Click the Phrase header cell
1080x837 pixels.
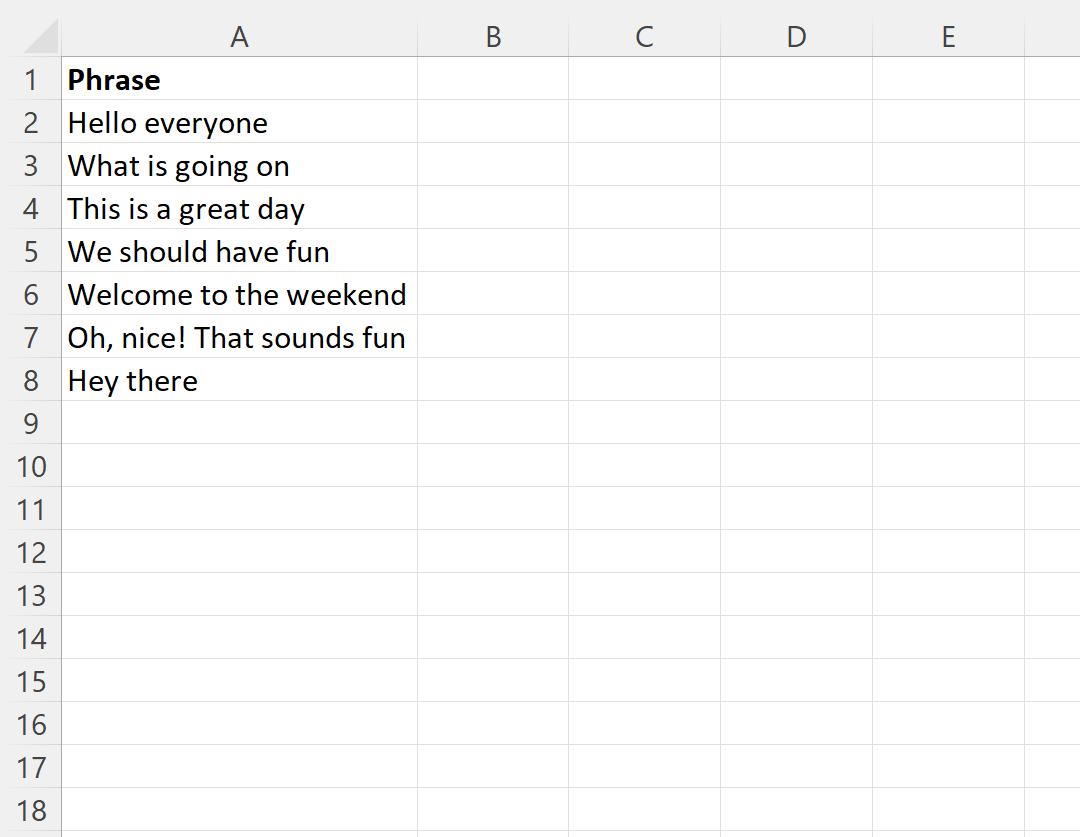point(239,79)
